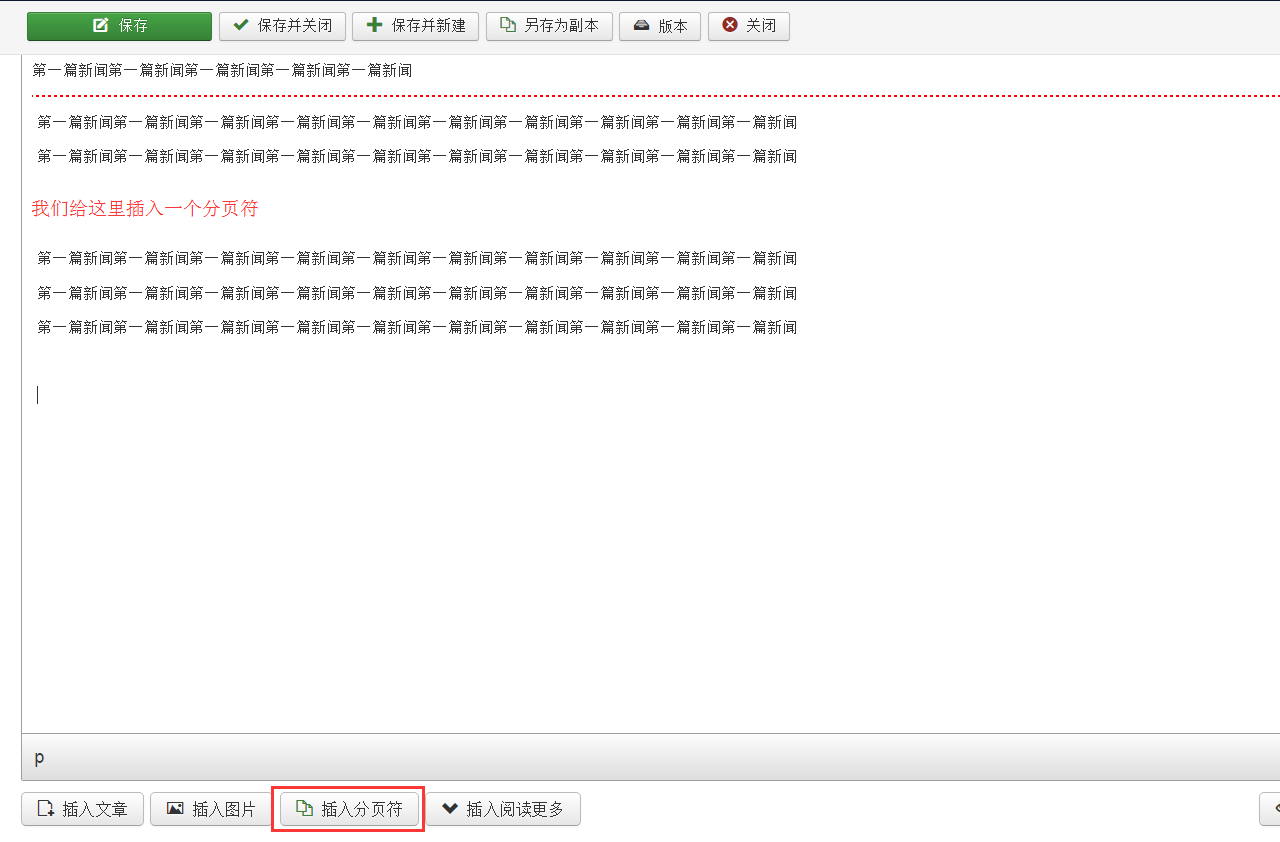
Task: Open the 插入阅读更多 insert tool
Action: [505, 809]
